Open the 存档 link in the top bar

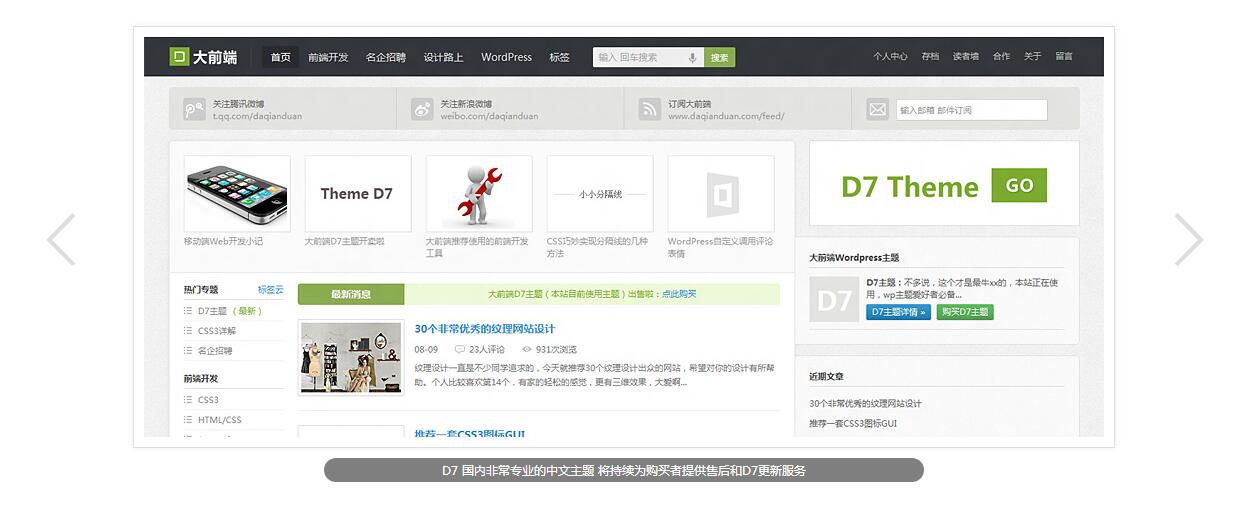tap(930, 57)
